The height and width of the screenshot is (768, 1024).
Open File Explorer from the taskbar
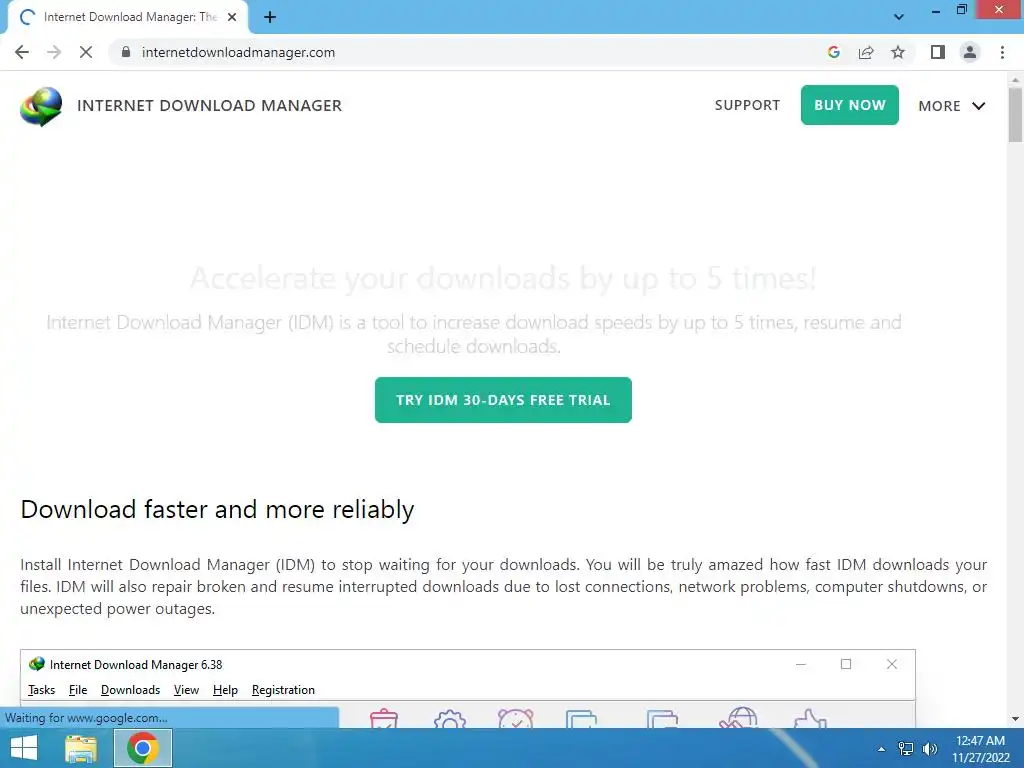pos(80,748)
